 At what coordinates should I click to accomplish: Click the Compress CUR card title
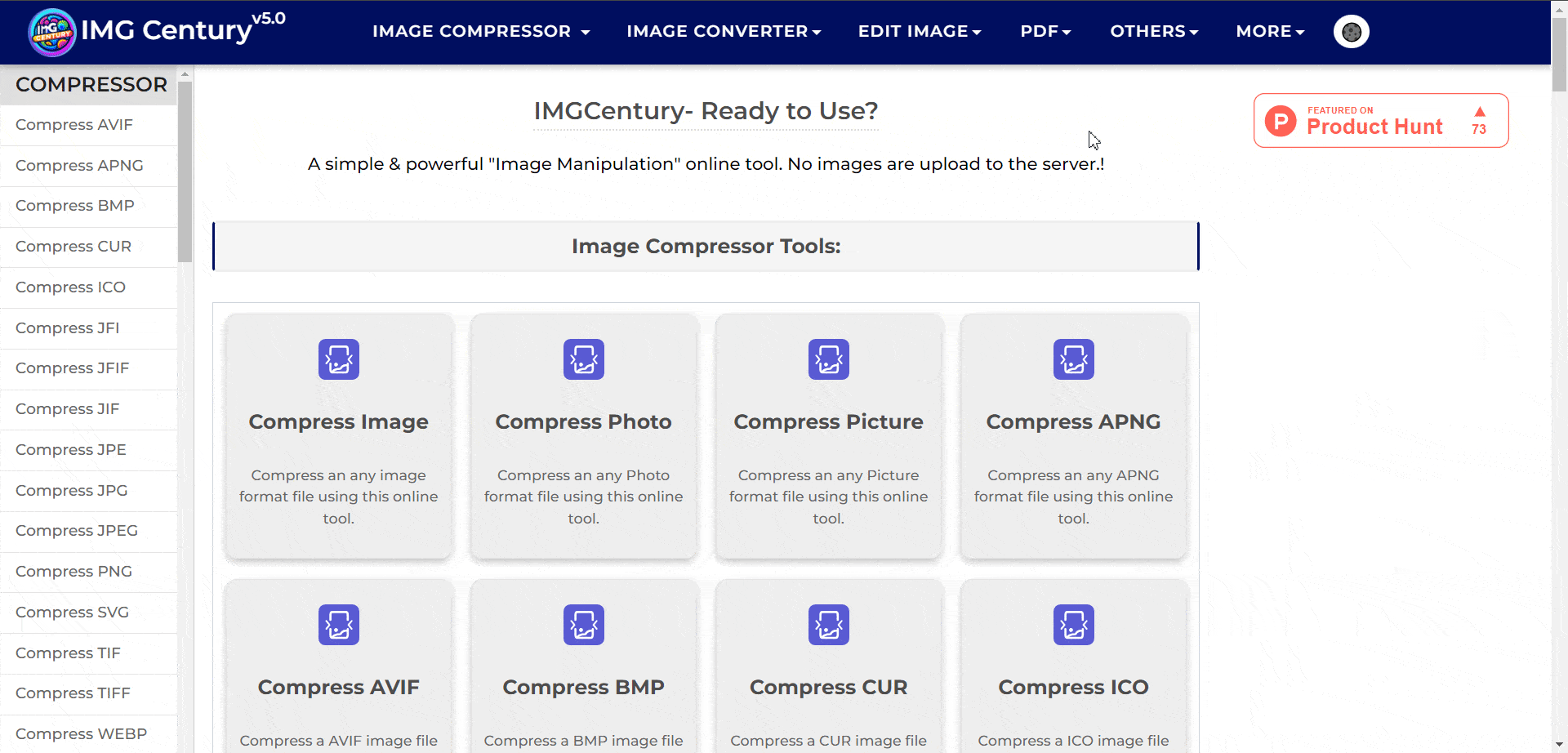pyautogui.click(x=829, y=688)
